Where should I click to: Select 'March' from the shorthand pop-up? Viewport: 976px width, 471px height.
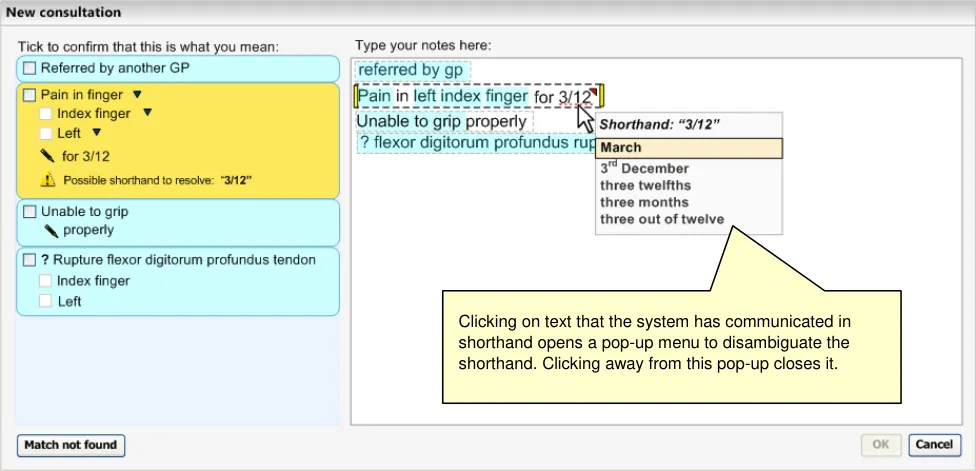coord(688,148)
